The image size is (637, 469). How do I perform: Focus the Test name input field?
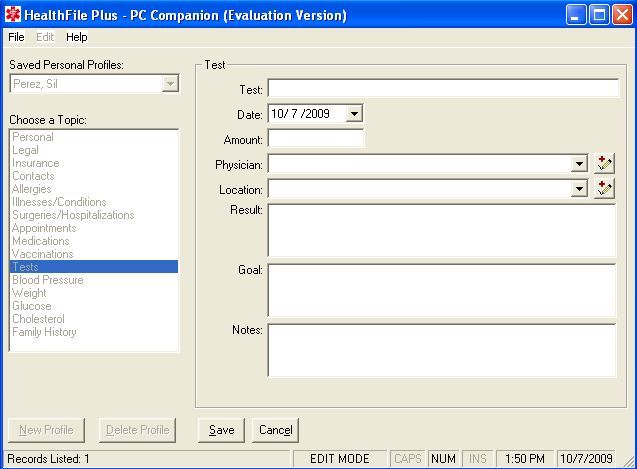(443, 88)
